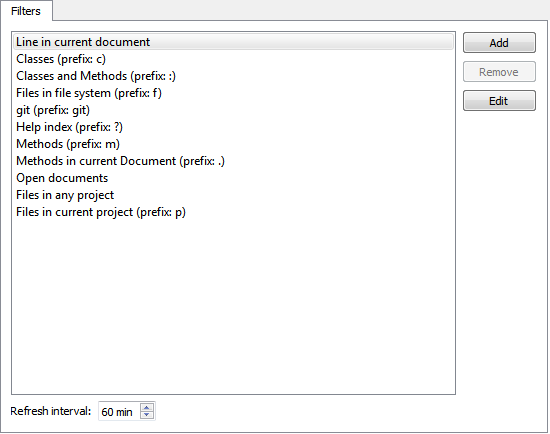Click empty area of filters list
Viewport: 550px width, 434px height.
pyautogui.click(x=233, y=305)
